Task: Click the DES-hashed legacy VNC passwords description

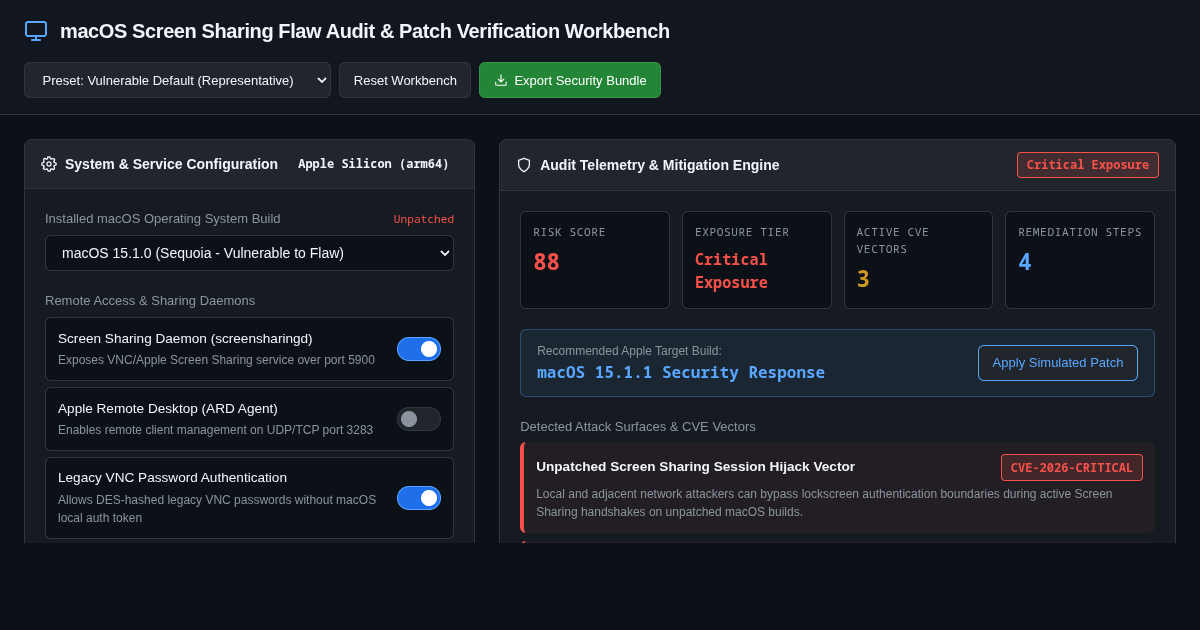Action: coord(217,509)
